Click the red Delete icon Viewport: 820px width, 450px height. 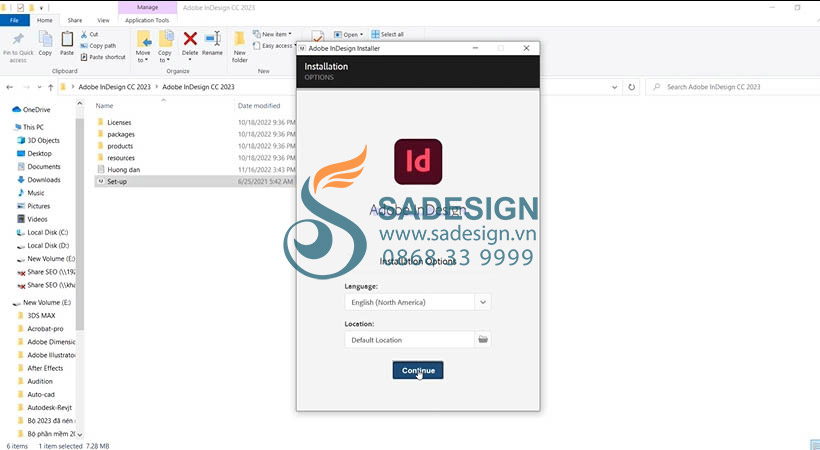click(x=190, y=39)
